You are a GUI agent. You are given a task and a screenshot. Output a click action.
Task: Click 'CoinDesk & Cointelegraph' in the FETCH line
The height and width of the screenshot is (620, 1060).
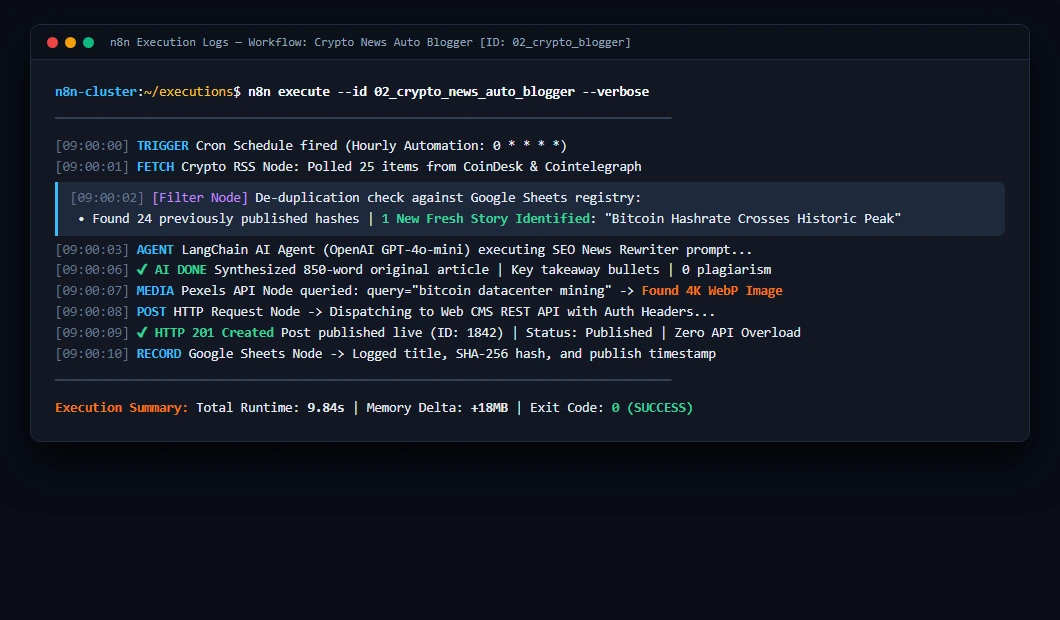[552, 166]
